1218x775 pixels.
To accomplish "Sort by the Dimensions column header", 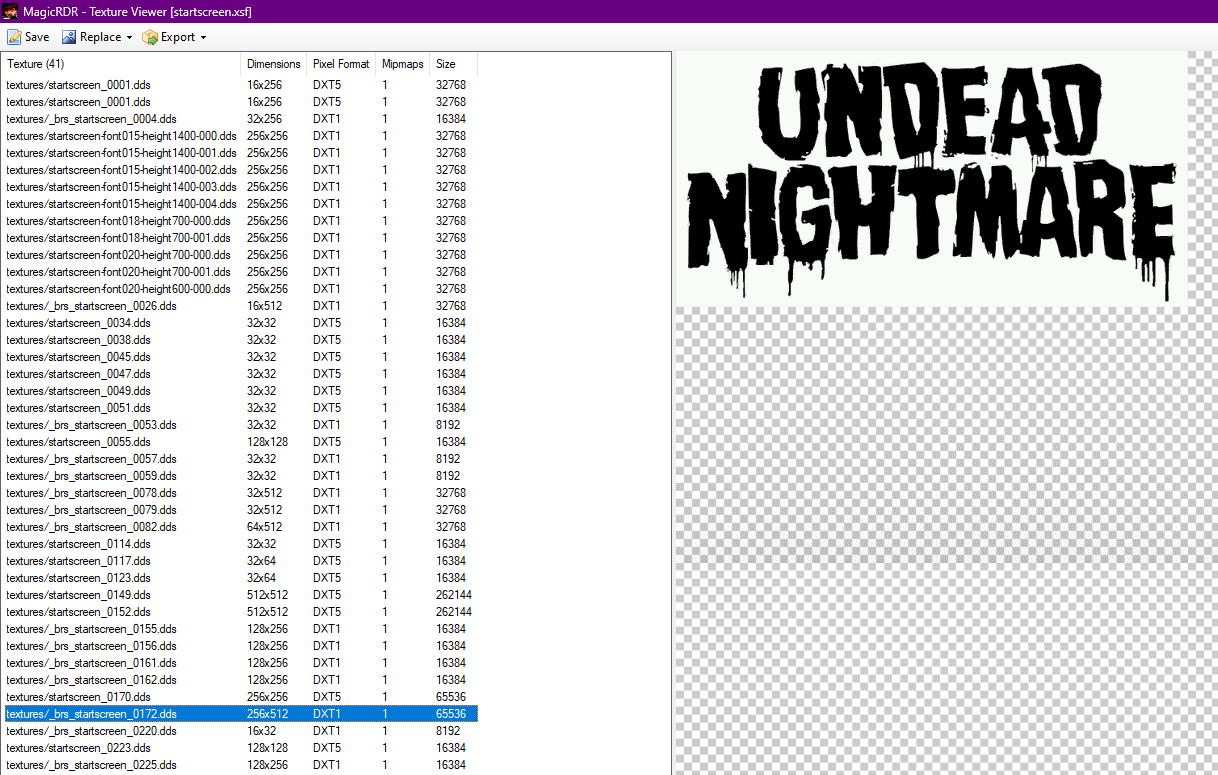I will pos(276,64).
